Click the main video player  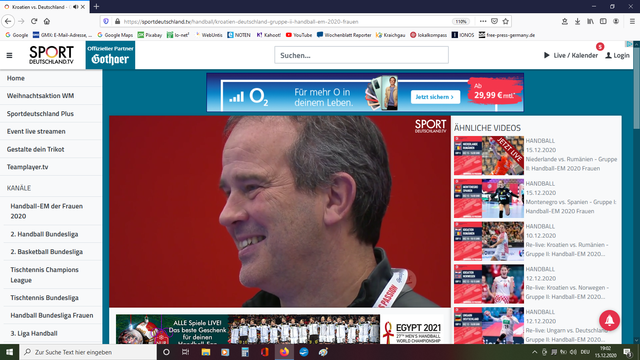280,211
